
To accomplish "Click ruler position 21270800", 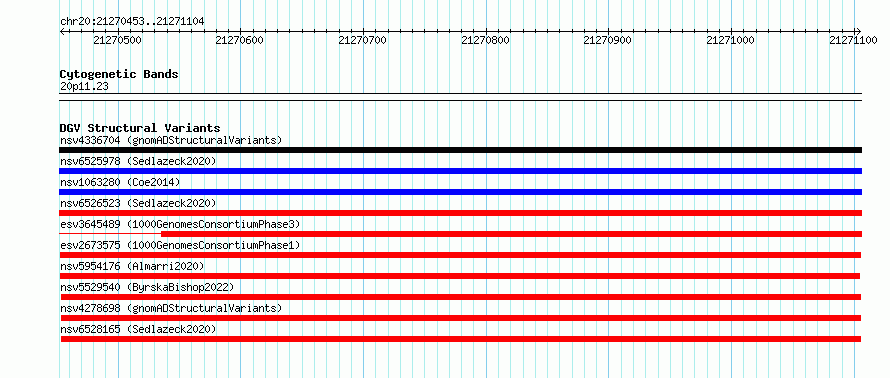I will point(486,40).
